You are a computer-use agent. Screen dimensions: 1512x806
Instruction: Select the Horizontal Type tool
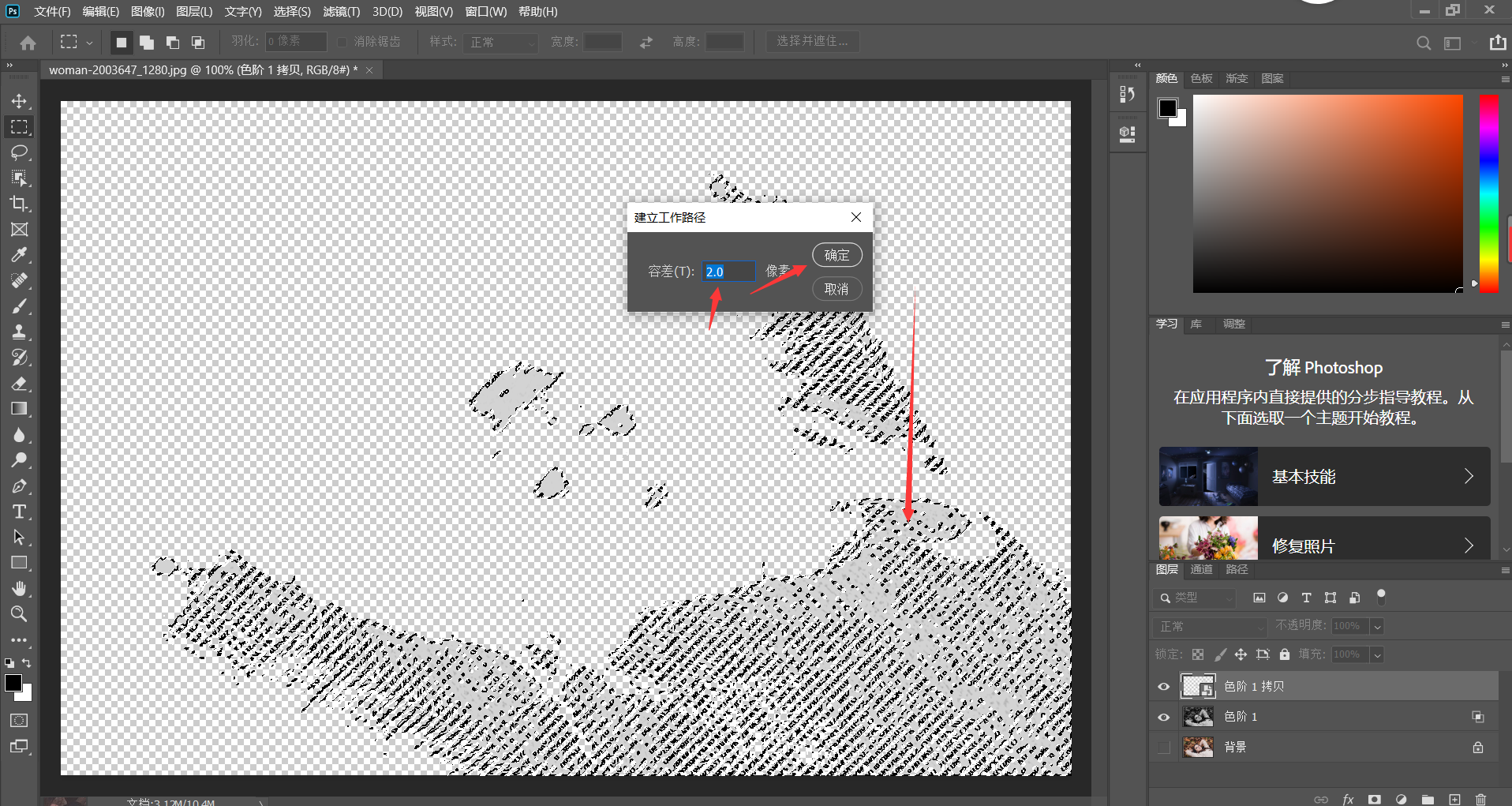20,512
